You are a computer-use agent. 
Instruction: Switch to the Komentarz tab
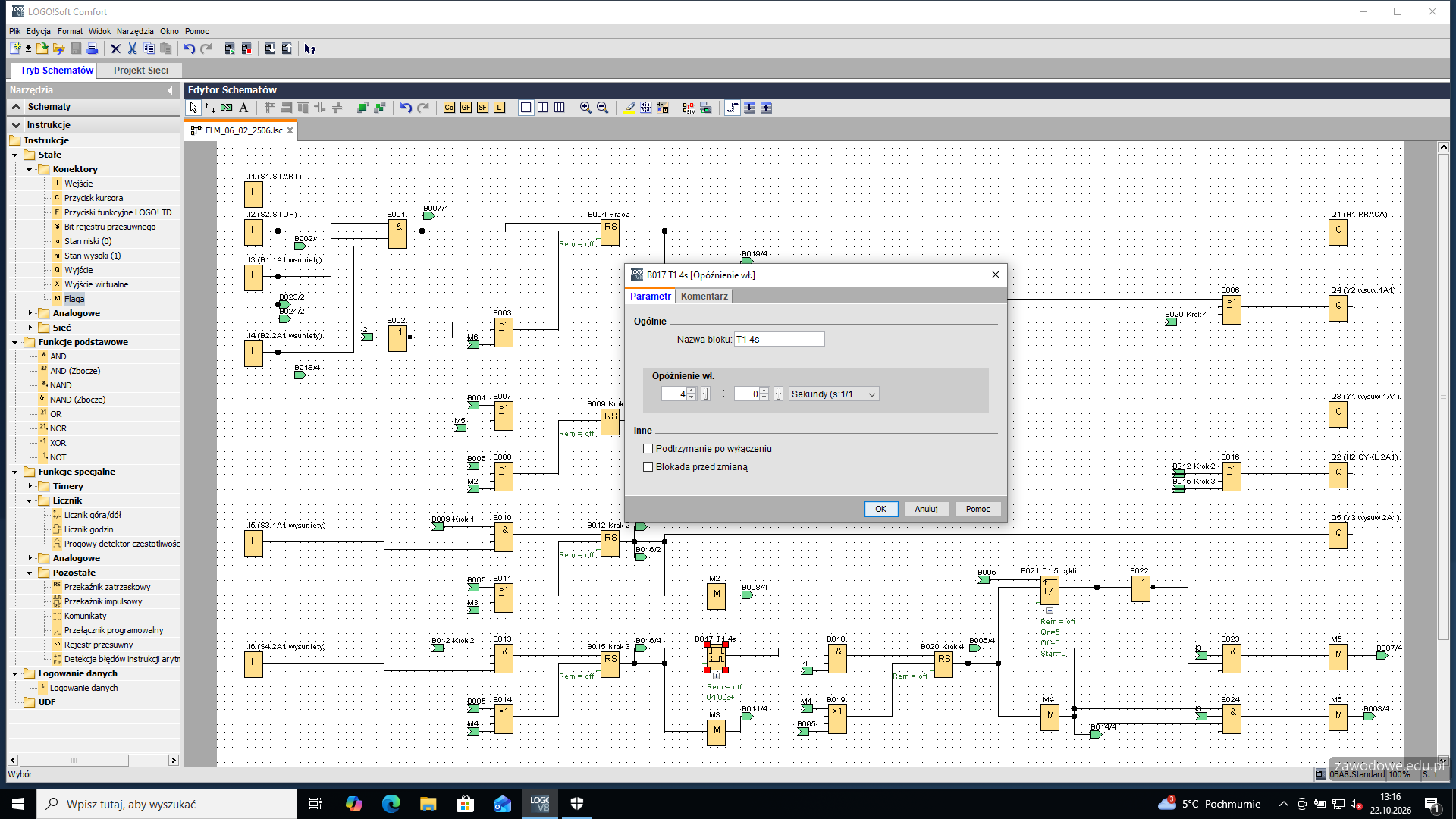point(704,297)
